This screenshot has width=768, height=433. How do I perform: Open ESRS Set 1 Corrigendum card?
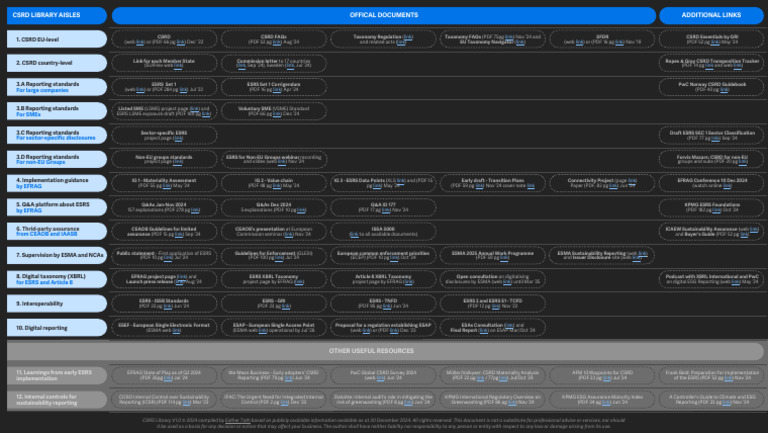pos(274,87)
